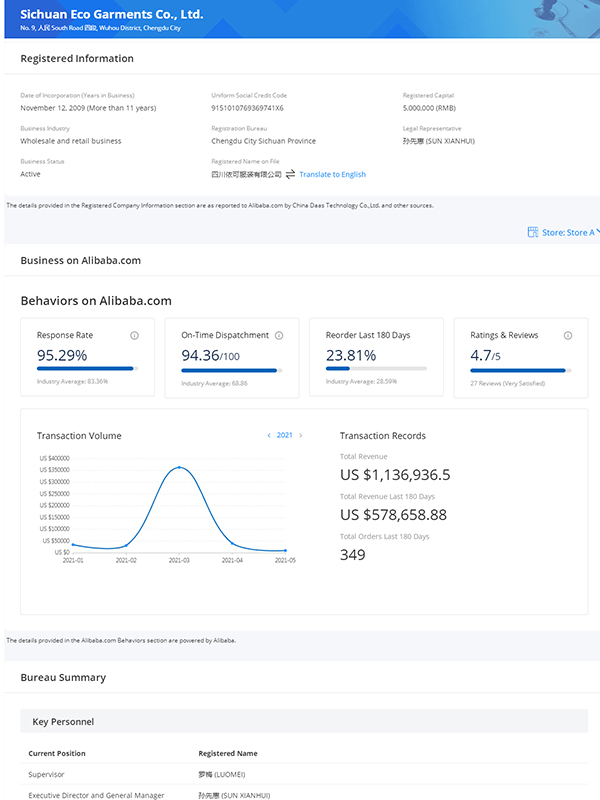Click 27 Reviews (Very Satisfied) text
Image resolution: width=600 pixels, height=800 pixels.
pos(508,383)
